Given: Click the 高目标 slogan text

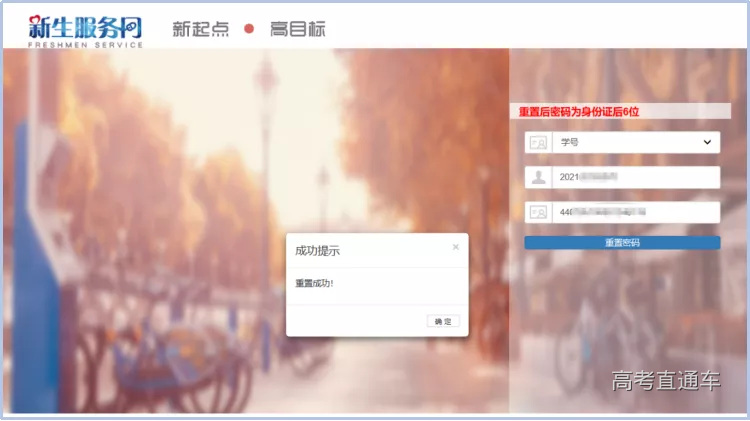Looking at the screenshot, I should tap(298, 29).
